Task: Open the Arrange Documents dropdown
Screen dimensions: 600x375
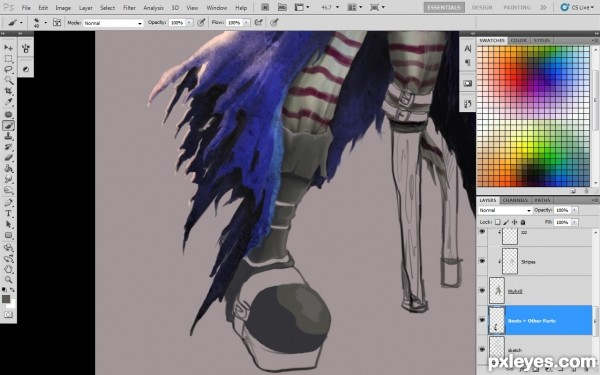Action: pos(355,7)
